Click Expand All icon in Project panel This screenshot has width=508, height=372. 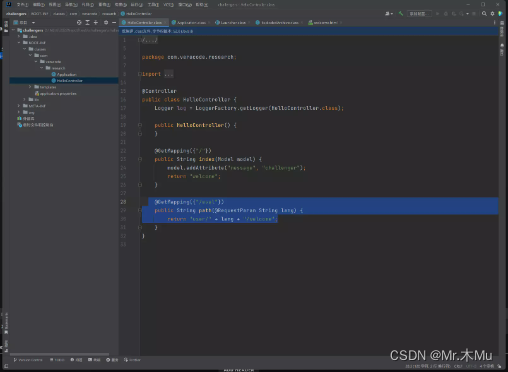click(87, 22)
